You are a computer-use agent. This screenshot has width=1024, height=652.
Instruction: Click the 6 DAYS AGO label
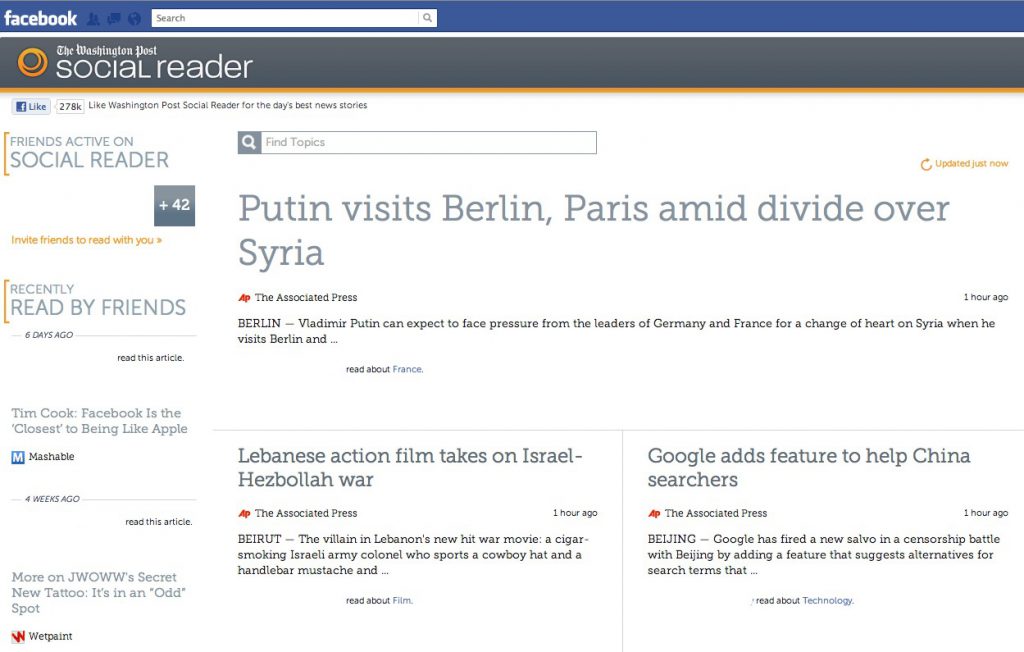pyautogui.click(x=49, y=334)
